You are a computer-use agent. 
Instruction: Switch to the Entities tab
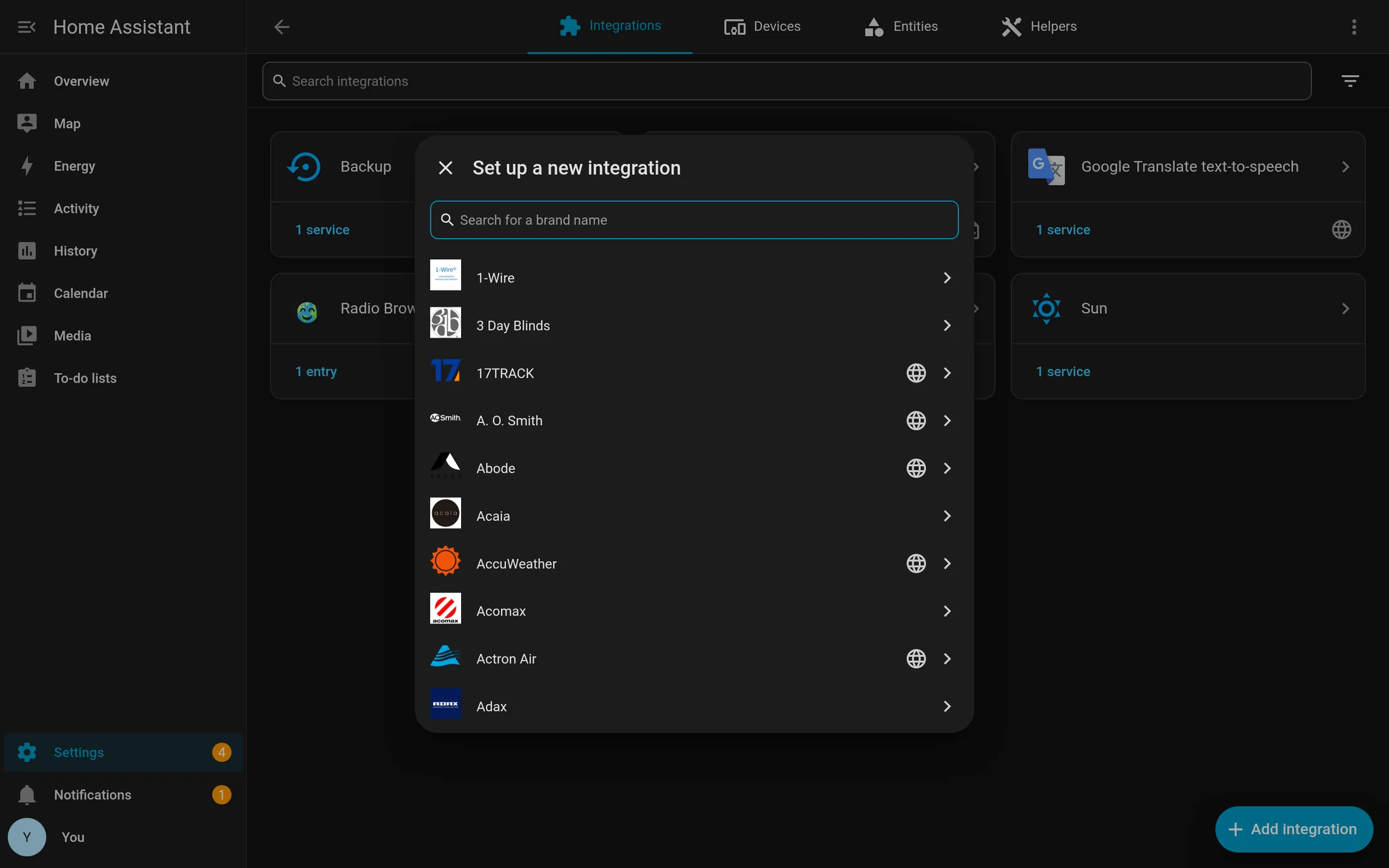(901, 26)
